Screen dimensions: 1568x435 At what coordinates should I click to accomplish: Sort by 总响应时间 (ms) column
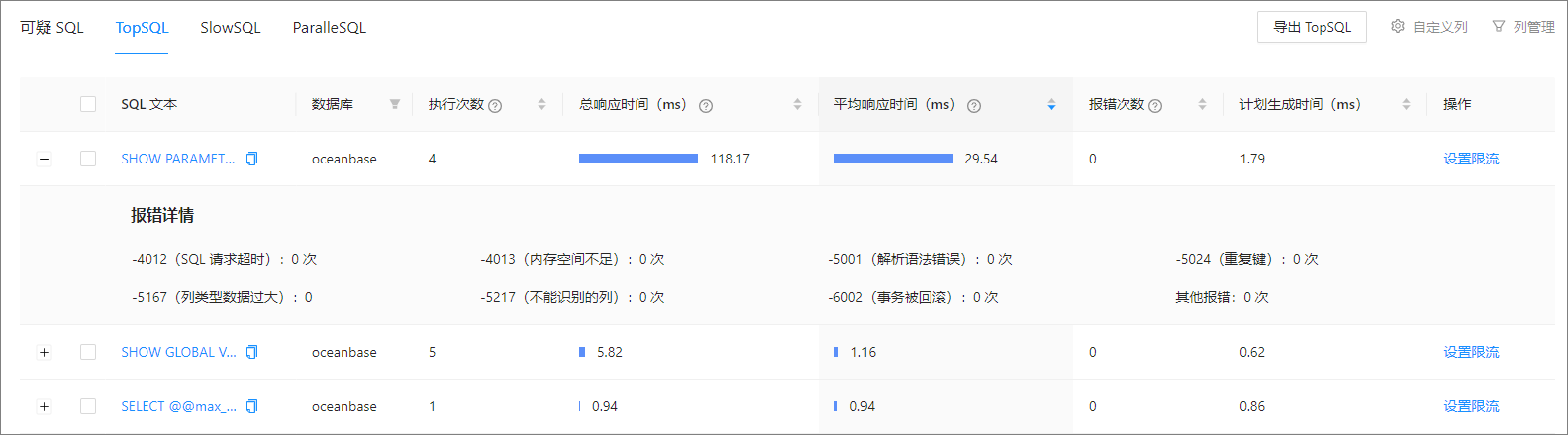coord(797,104)
